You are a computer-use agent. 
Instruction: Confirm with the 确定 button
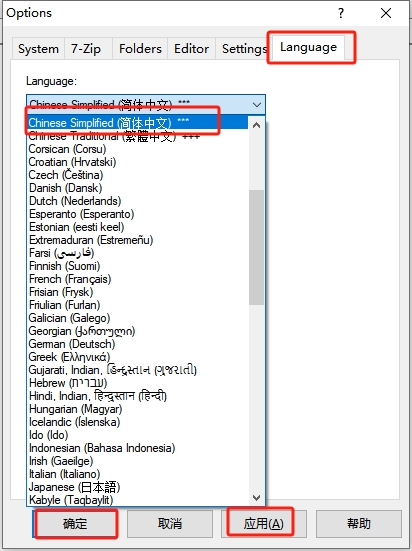click(x=75, y=524)
